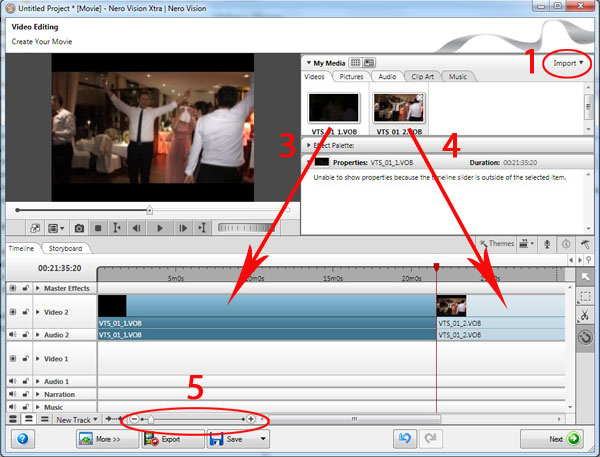Toggle the lock on Video 2 track
The image size is (600, 457).
point(24,310)
